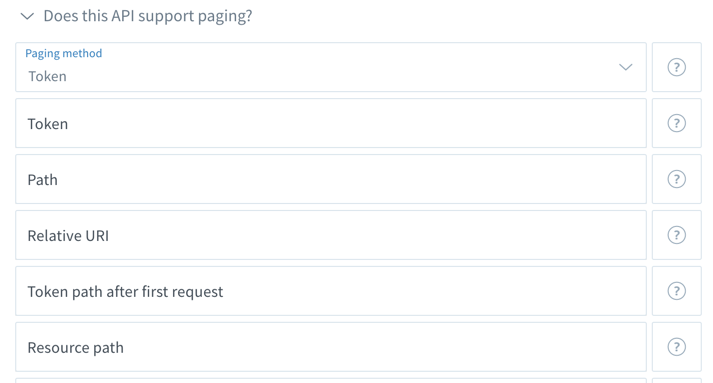Click the cut-off field beneath Resource path
Screen dimensions: 713x383
[331, 381]
